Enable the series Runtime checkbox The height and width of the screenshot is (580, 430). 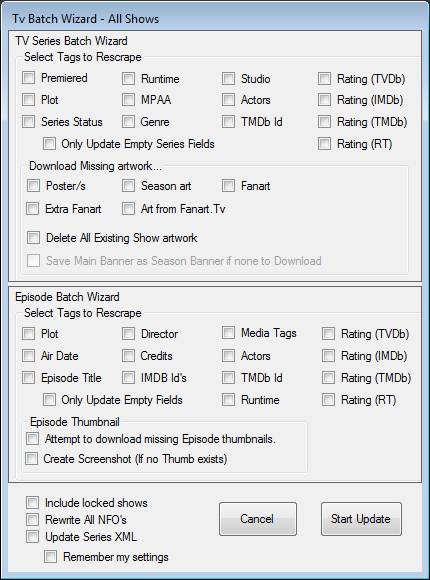(x=128, y=79)
